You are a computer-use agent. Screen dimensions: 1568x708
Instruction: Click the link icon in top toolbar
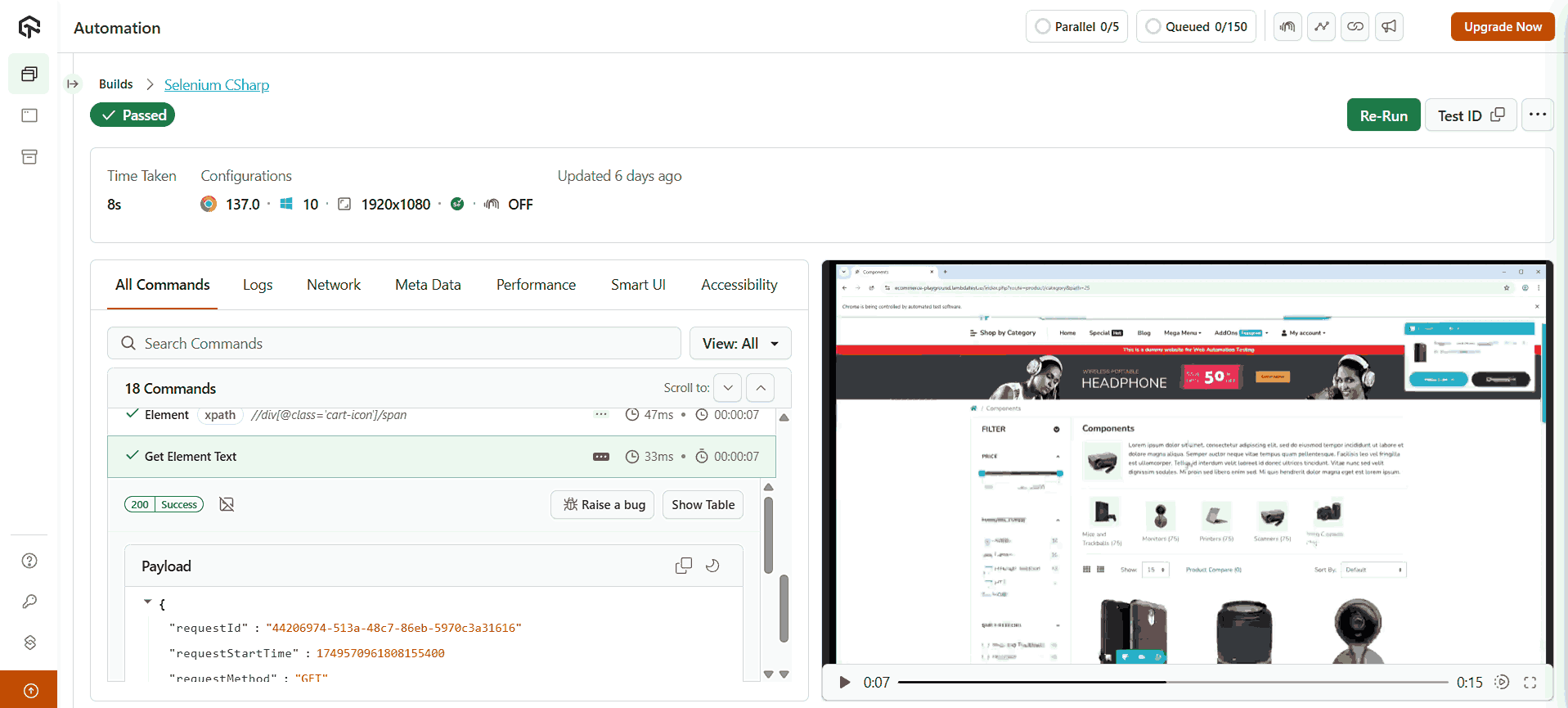click(1355, 26)
